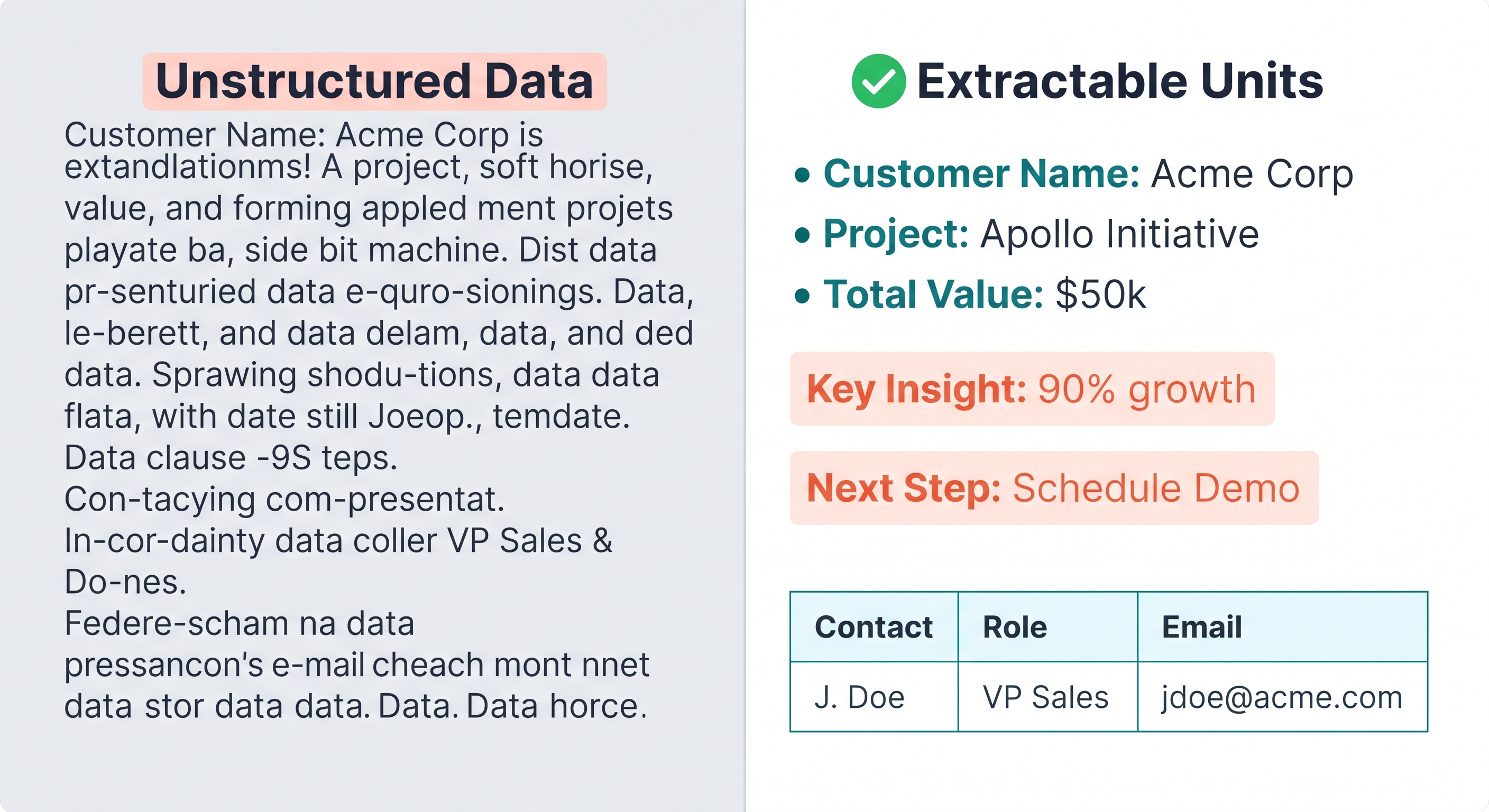The image size is (1489, 812).
Task: Click the jdoe@acme.com email address
Action: point(1282,698)
